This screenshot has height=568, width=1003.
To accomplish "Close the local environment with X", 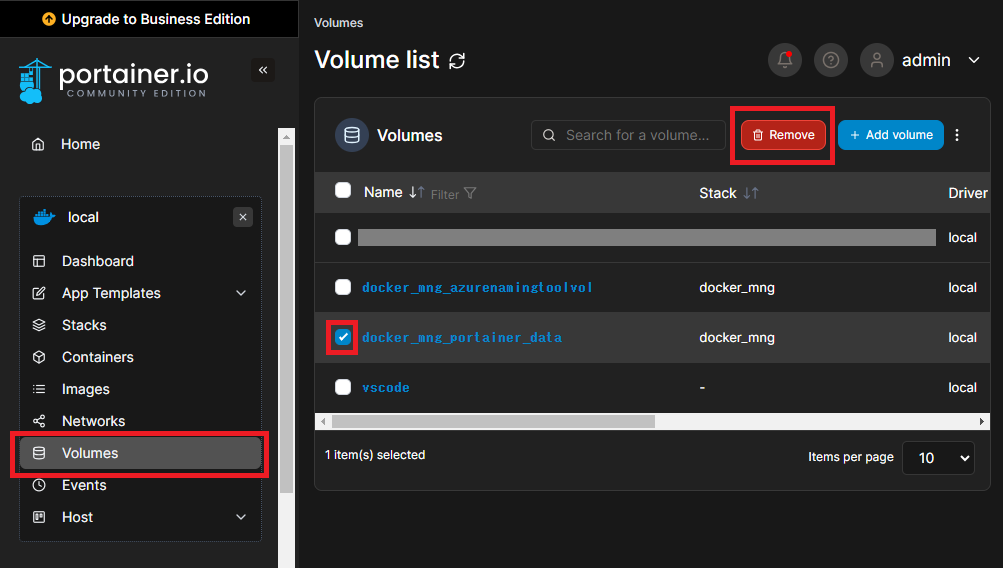I will [x=242, y=217].
